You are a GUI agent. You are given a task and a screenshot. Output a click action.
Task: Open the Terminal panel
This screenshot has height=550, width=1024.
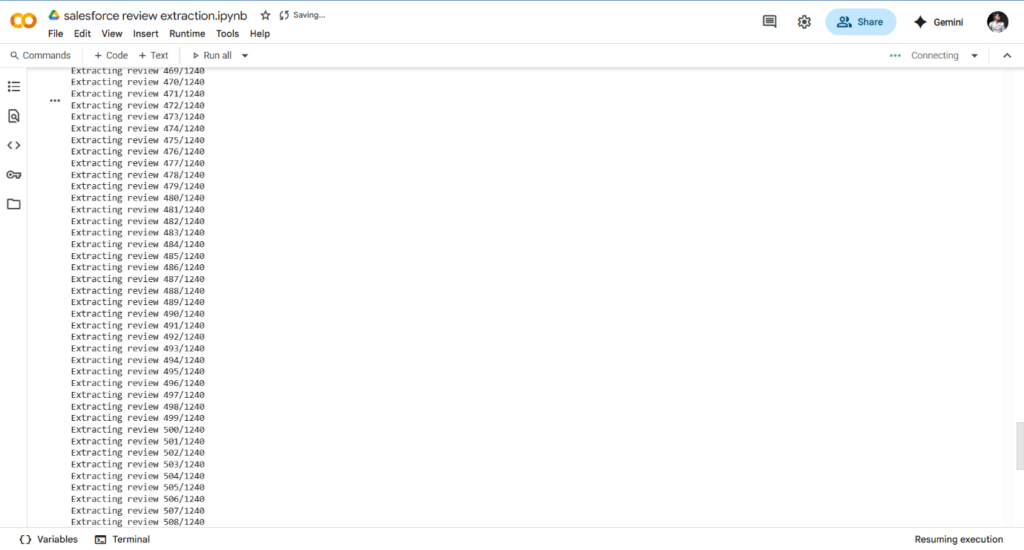click(x=122, y=539)
